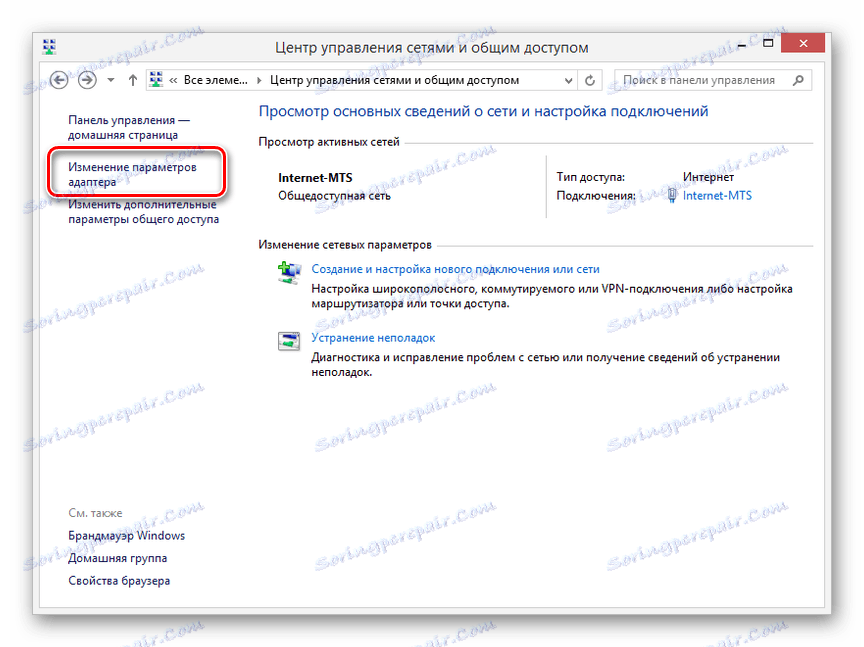
Task: Click the new connection setup icon
Action: 289,272
